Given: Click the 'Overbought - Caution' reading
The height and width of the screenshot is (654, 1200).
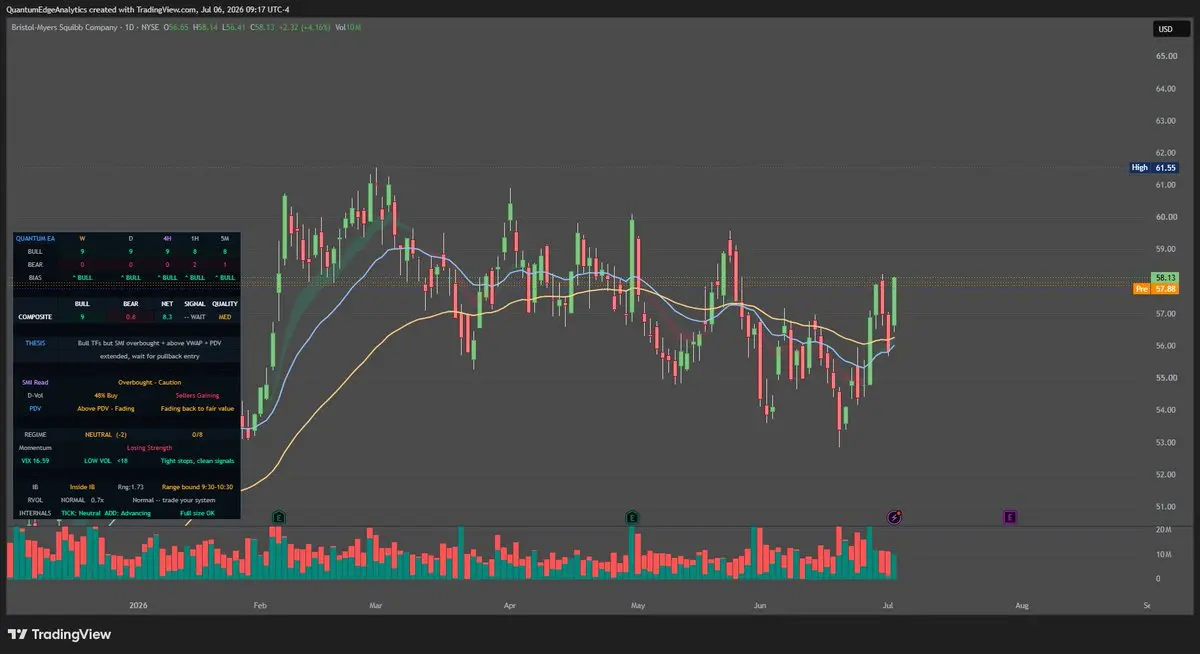Looking at the screenshot, I should tap(150, 382).
